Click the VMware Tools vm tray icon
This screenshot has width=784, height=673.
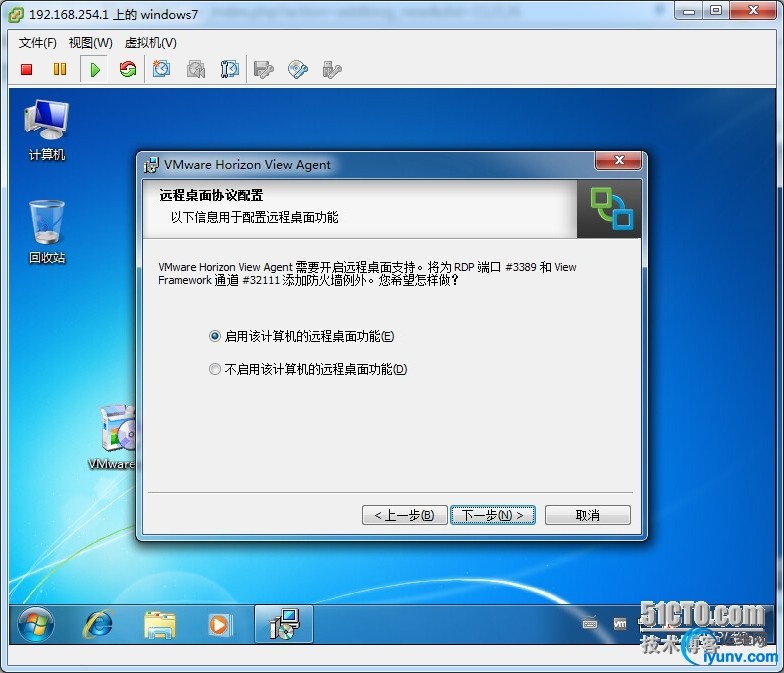pyautogui.click(x=620, y=624)
